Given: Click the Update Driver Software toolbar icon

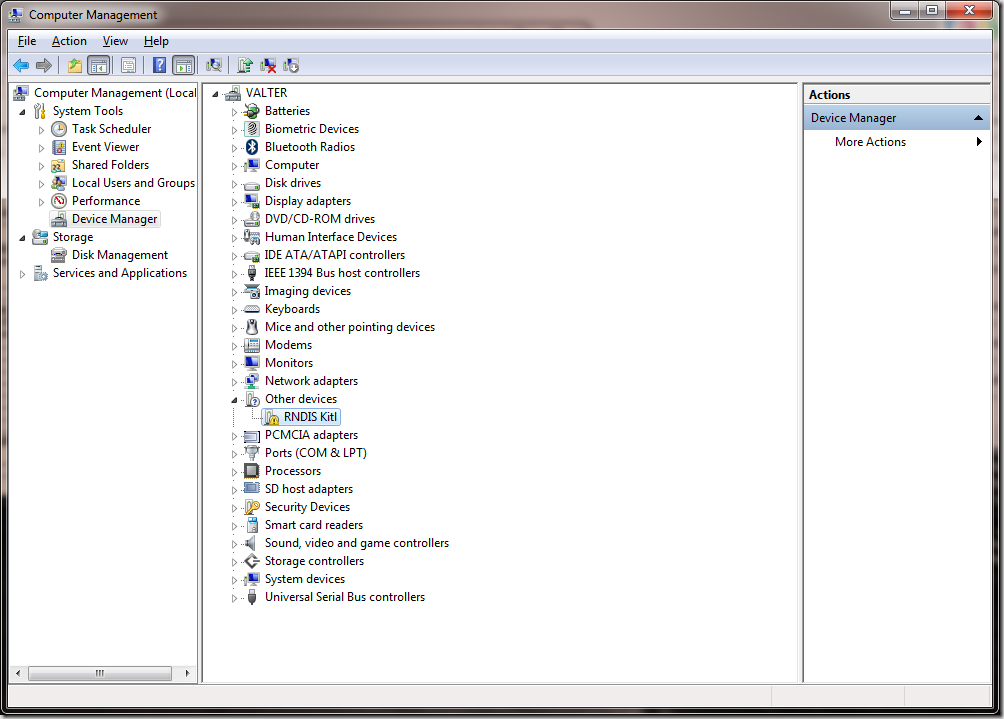Looking at the screenshot, I should (245, 65).
